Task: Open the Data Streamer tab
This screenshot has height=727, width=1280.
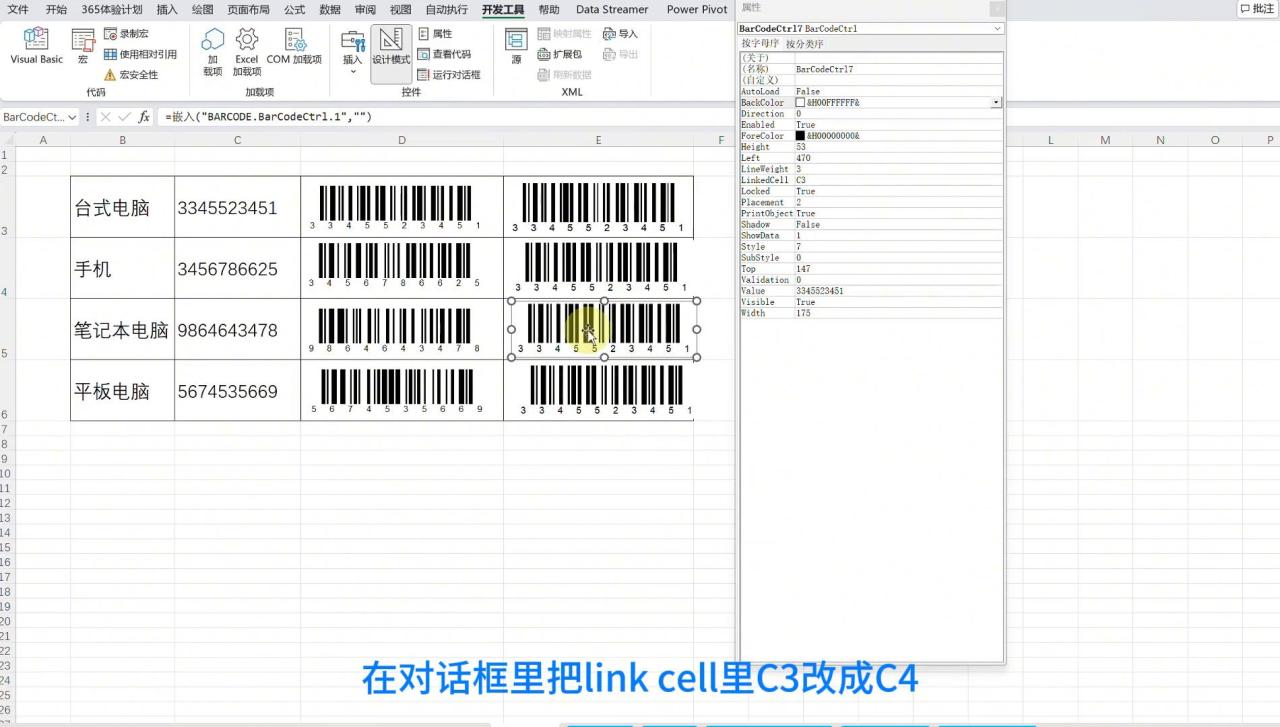Action: (612, 9)
